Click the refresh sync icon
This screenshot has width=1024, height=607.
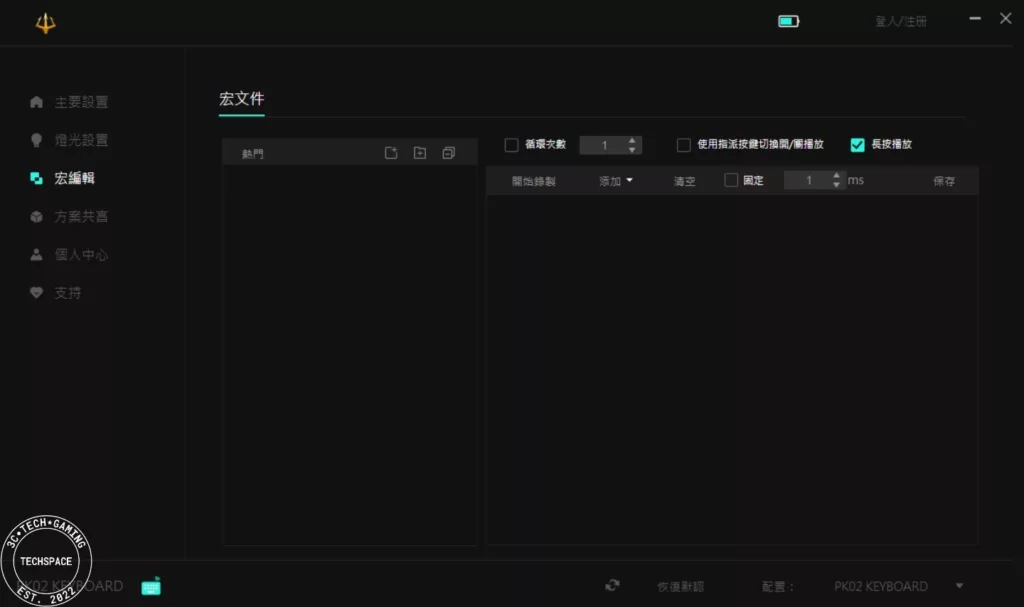(x=612, y=586)
